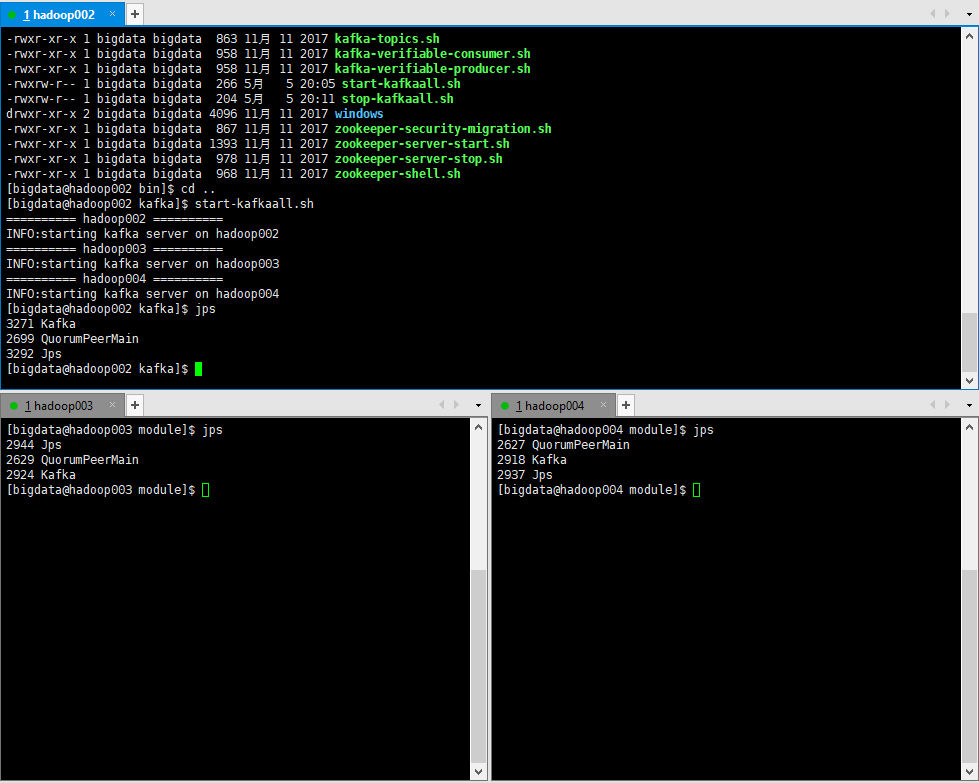Add new tab next to hadoop003
Viewport: 979px width, 783px height.
pyautogui.click(x=135, y=405)
